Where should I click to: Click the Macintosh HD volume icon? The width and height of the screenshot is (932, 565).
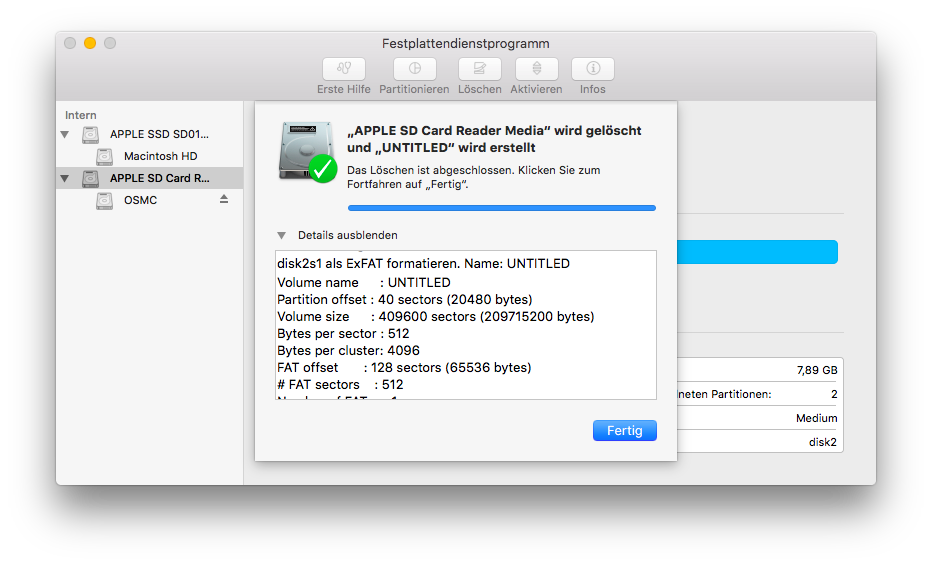pyautogui.click(x=105, y=156)
